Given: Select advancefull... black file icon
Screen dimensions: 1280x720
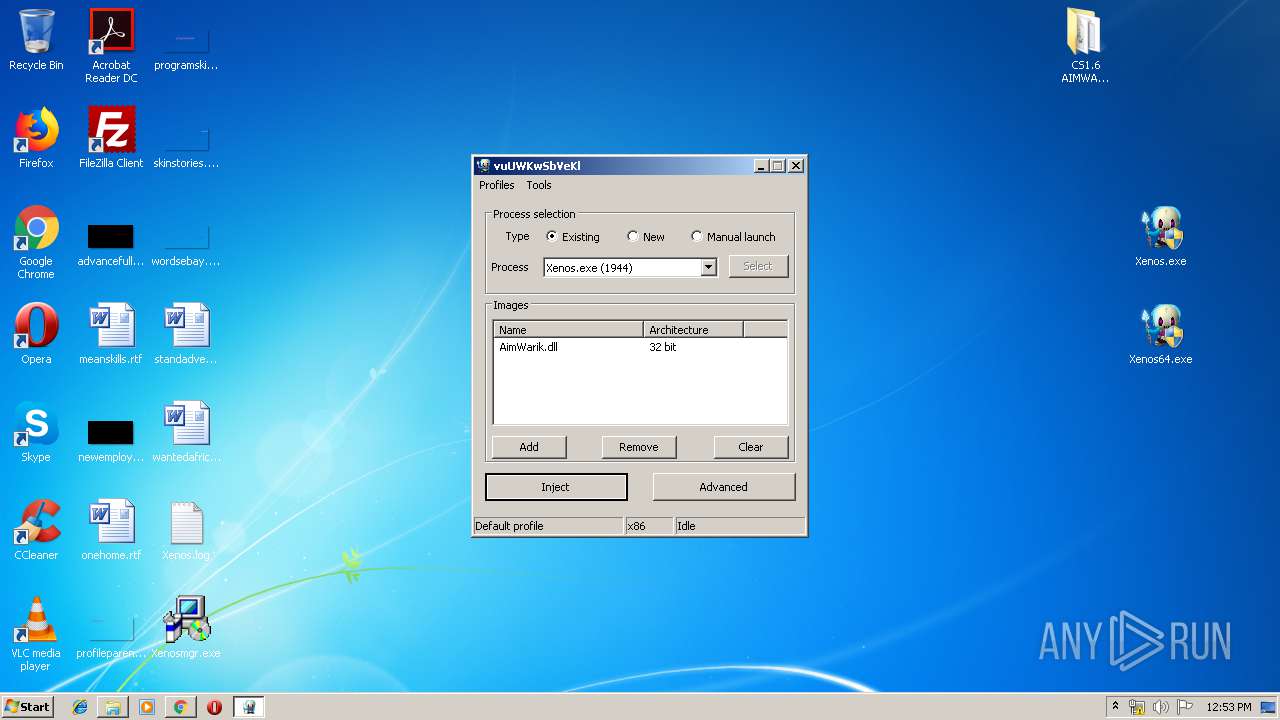Looking at the screenshot, I should point(111,244).
